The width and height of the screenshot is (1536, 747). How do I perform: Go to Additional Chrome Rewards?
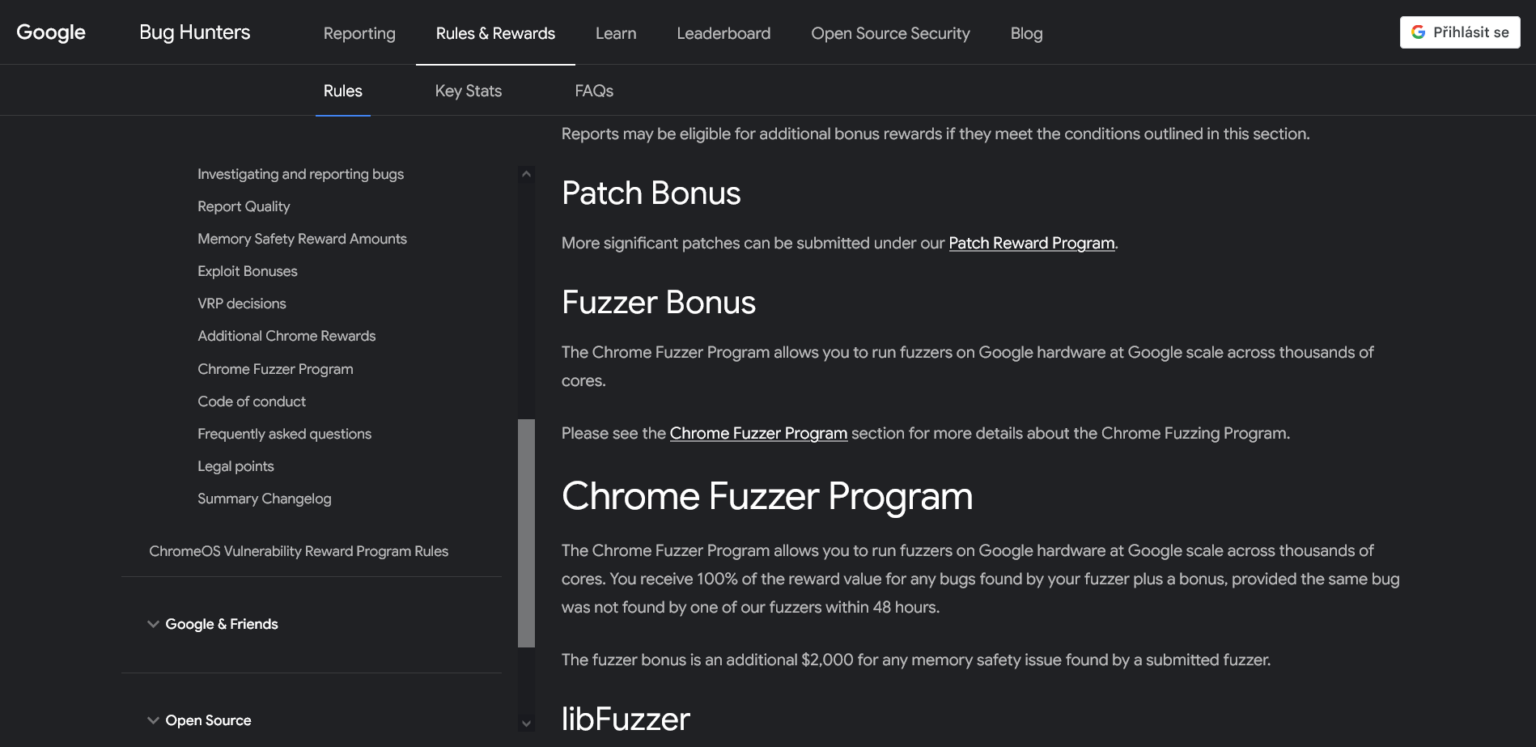[x=286, y=336]
